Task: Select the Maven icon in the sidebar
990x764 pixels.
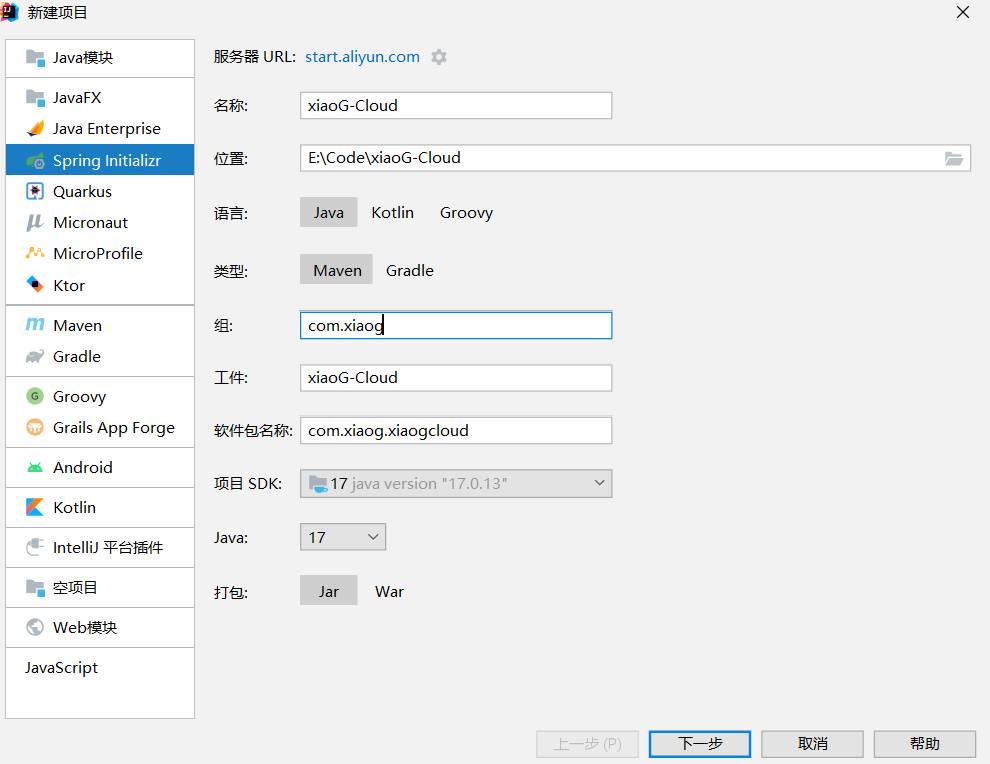Action: 35,325
